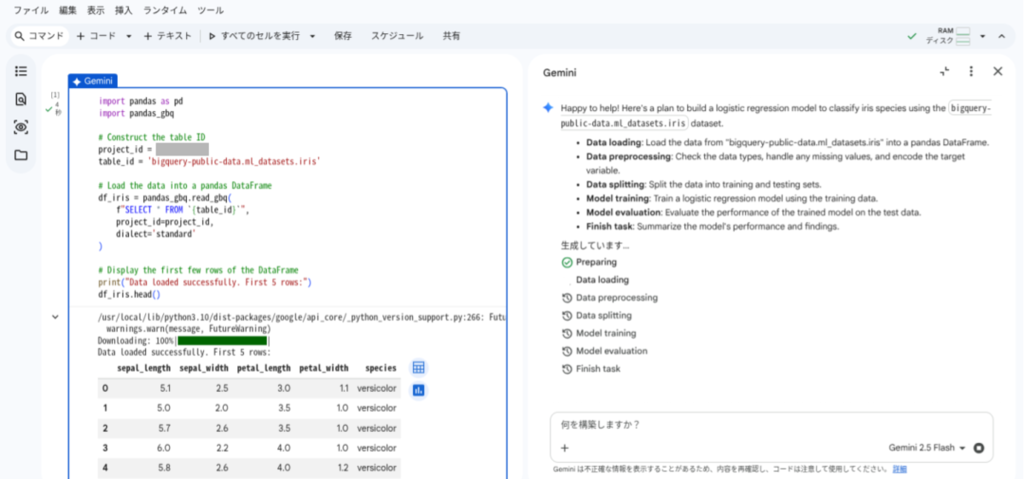This screenshot has height=479, width=1024.
Task: Open Gemini panel more options menu
Action: (971, 72)
